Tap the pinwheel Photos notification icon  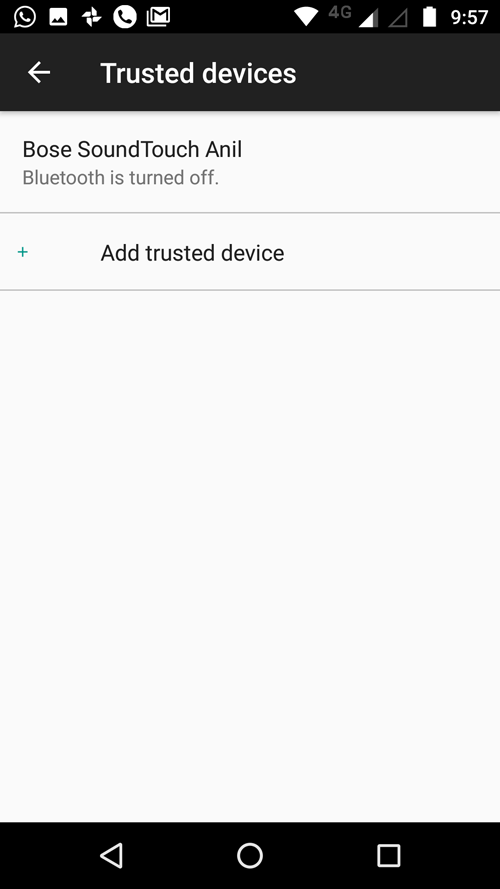[x=91, y=18]
